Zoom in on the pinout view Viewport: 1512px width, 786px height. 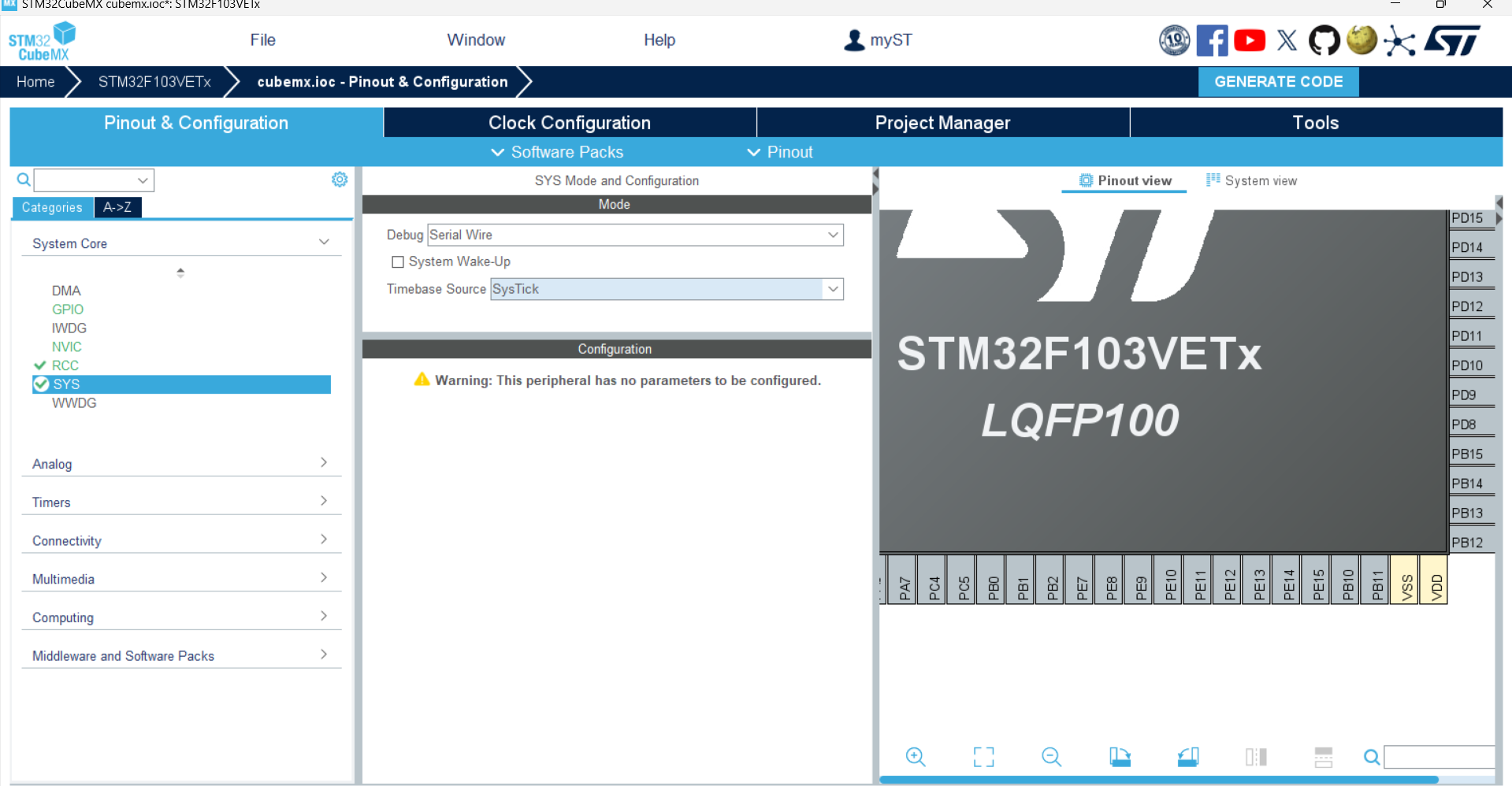click(916, 757)
